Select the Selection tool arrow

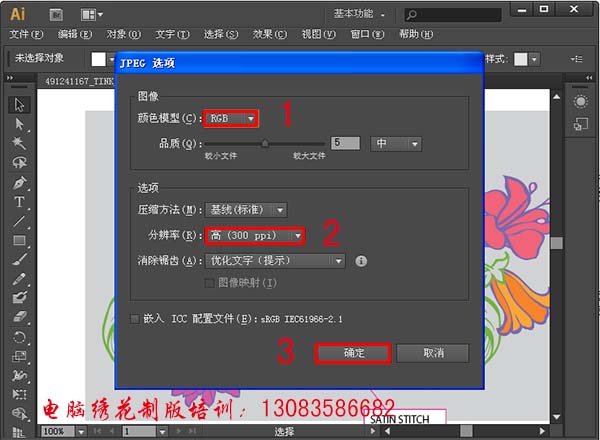[19, 104]
